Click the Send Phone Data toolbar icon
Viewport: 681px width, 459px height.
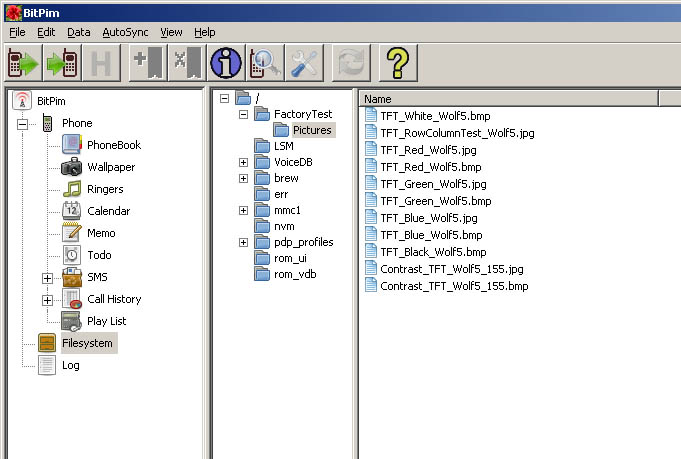62,63
